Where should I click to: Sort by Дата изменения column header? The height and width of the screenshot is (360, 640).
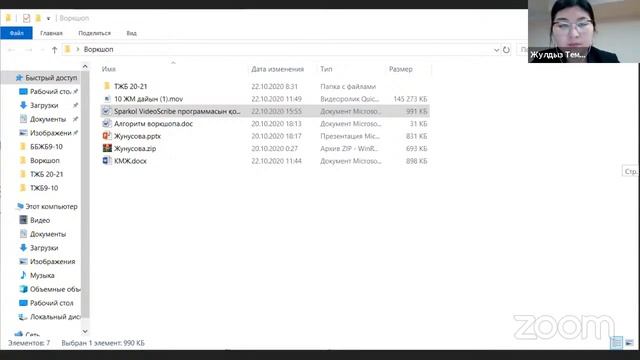(278, 69)
